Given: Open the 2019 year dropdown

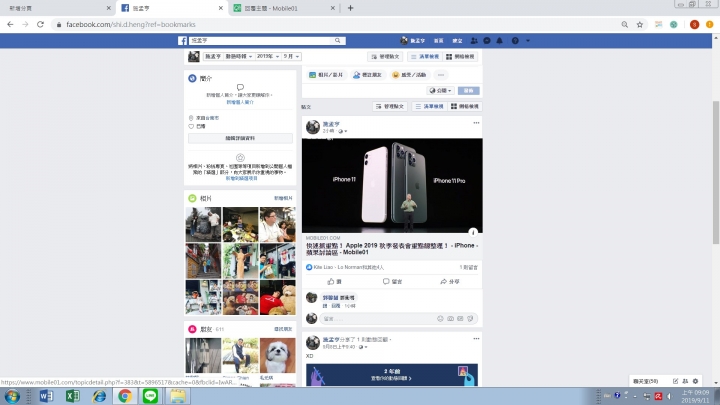Looking at the screenshot, I should 268,56.
